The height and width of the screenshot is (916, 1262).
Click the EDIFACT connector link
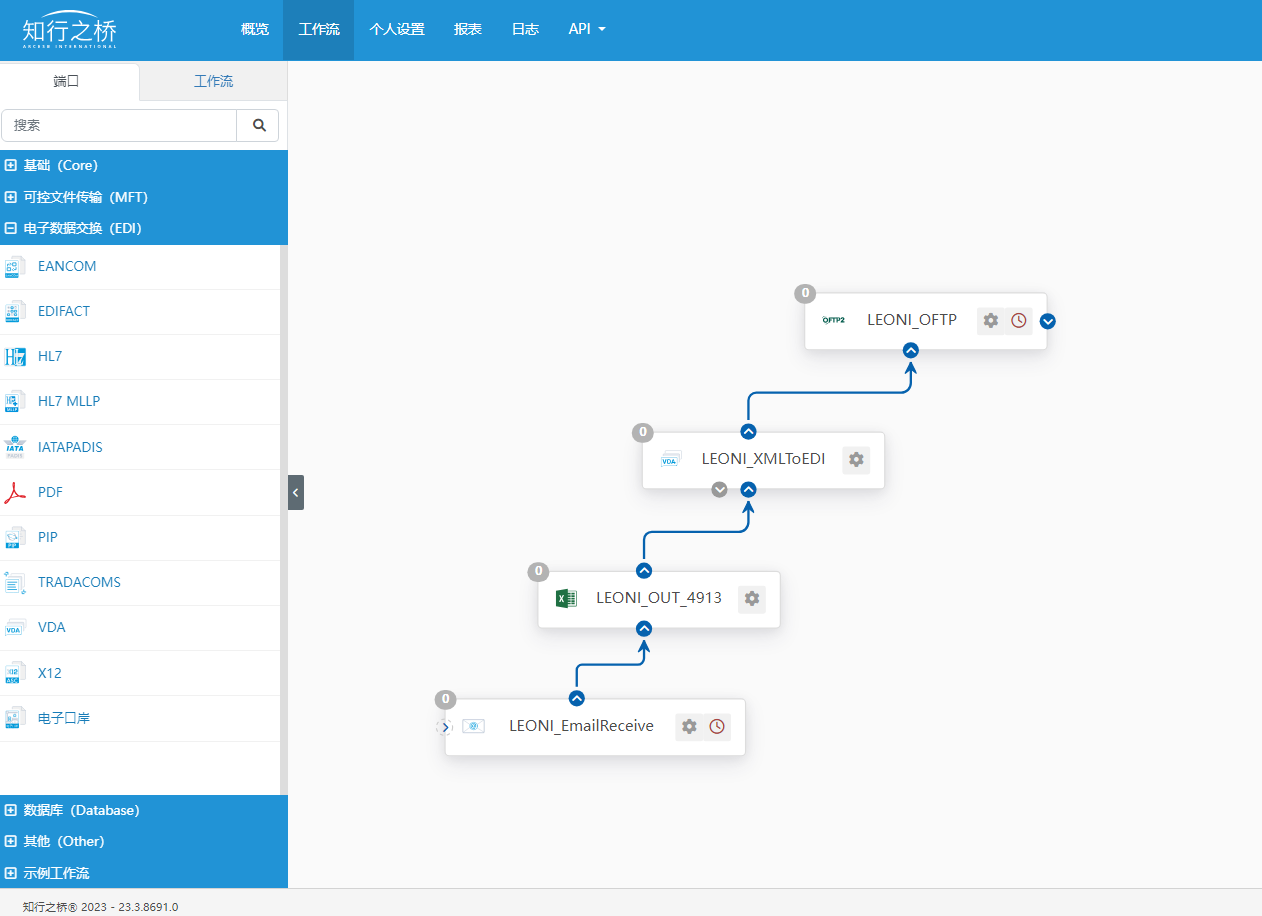(x=64, y=312)
